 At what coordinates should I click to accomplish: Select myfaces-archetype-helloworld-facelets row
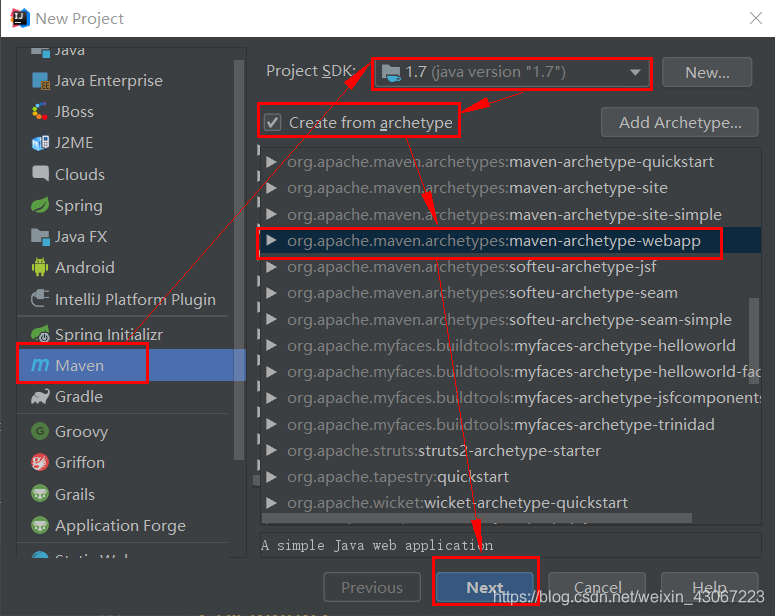pos(511,371)
